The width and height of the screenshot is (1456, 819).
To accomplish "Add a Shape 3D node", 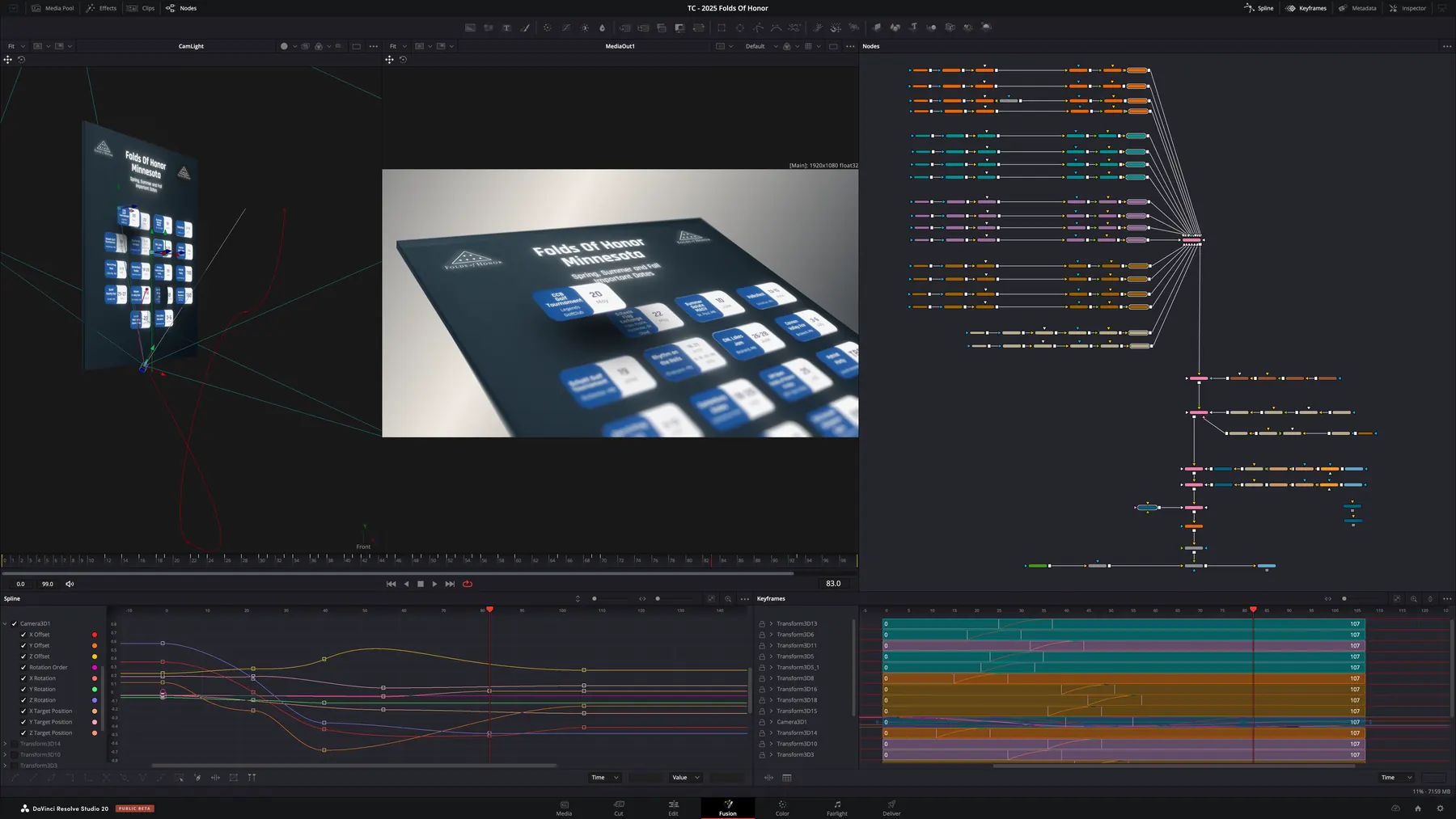I will (x=895, y=27).
